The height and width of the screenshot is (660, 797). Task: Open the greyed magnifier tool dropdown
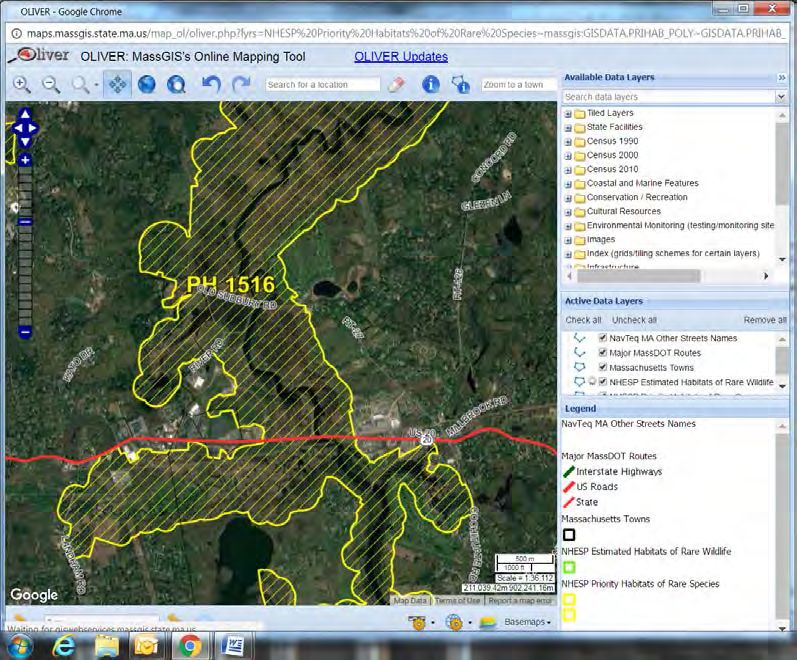click(x=96, y=85)
